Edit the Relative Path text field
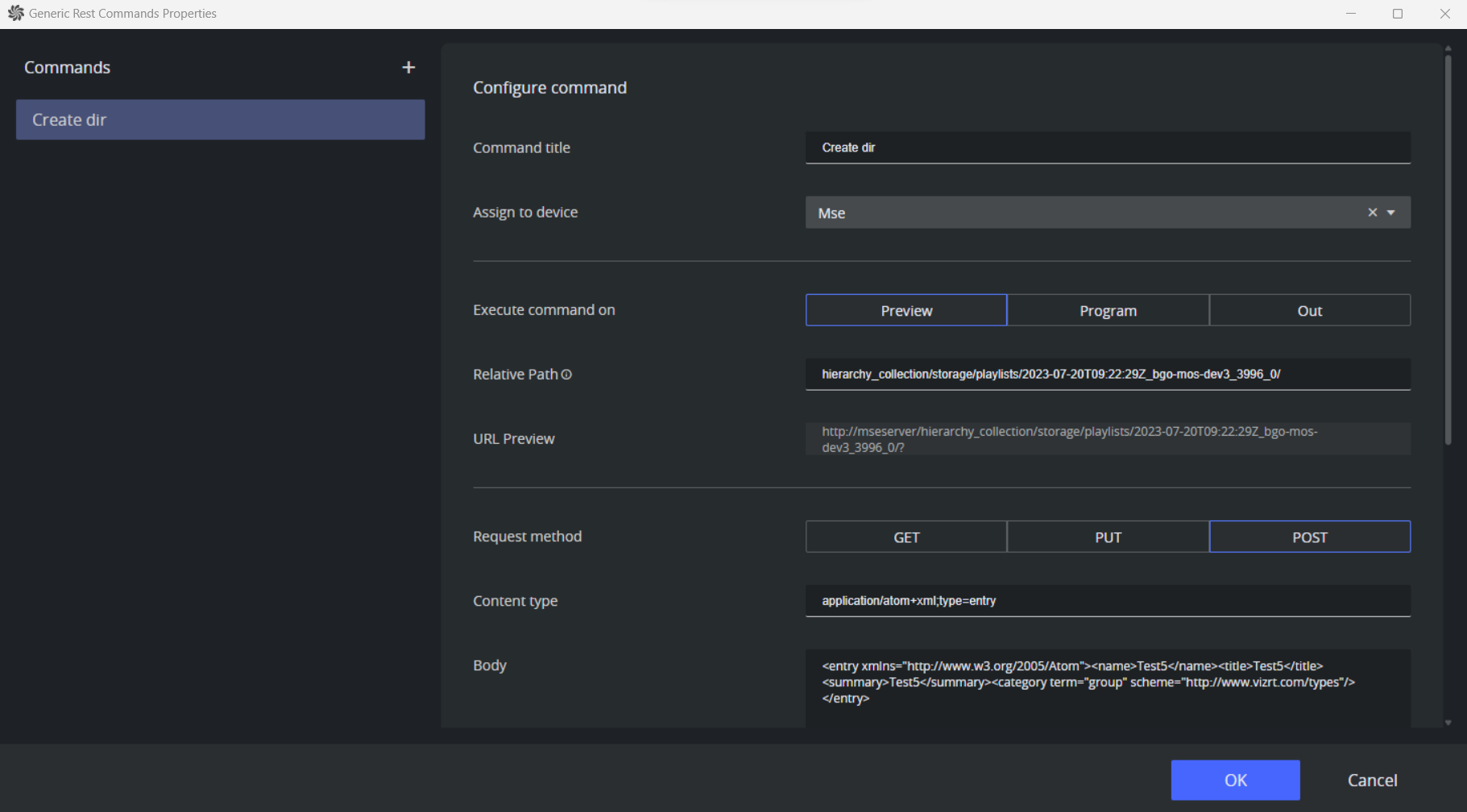This screenshot has width=1467, height=812. [x=1108, y=375]
